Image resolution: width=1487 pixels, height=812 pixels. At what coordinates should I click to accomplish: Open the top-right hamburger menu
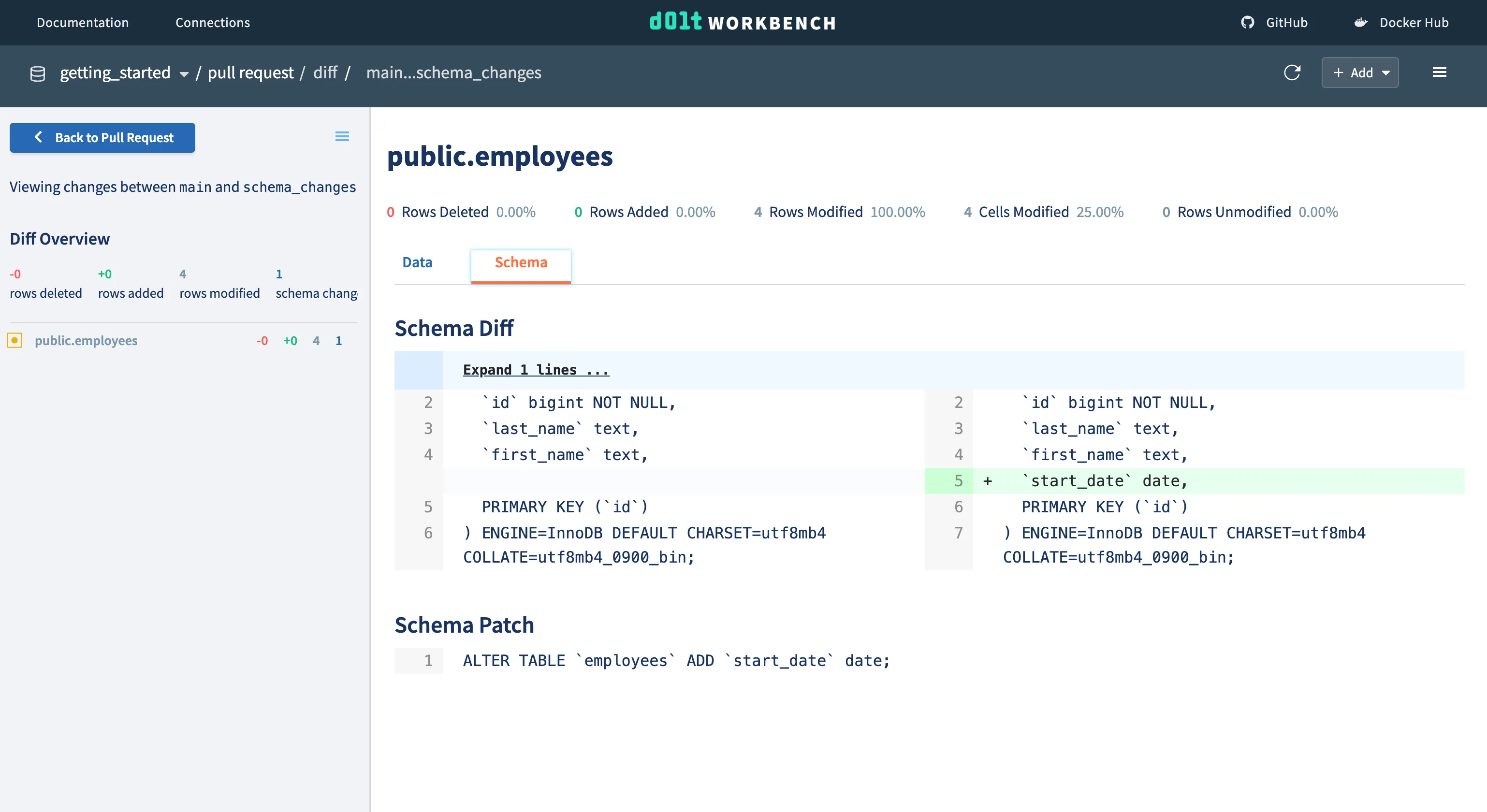coord(1440,72)
